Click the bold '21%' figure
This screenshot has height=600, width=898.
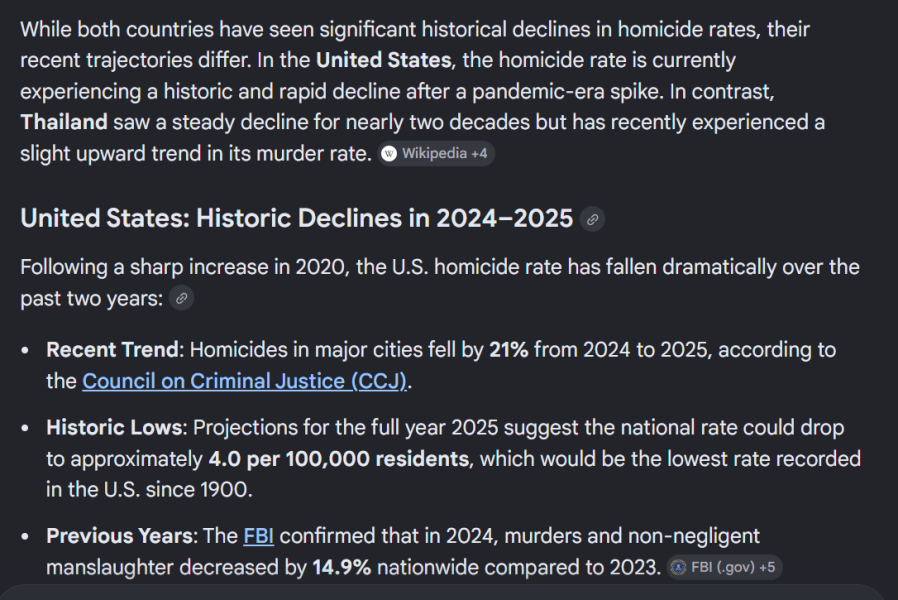[x=508, y=350]
